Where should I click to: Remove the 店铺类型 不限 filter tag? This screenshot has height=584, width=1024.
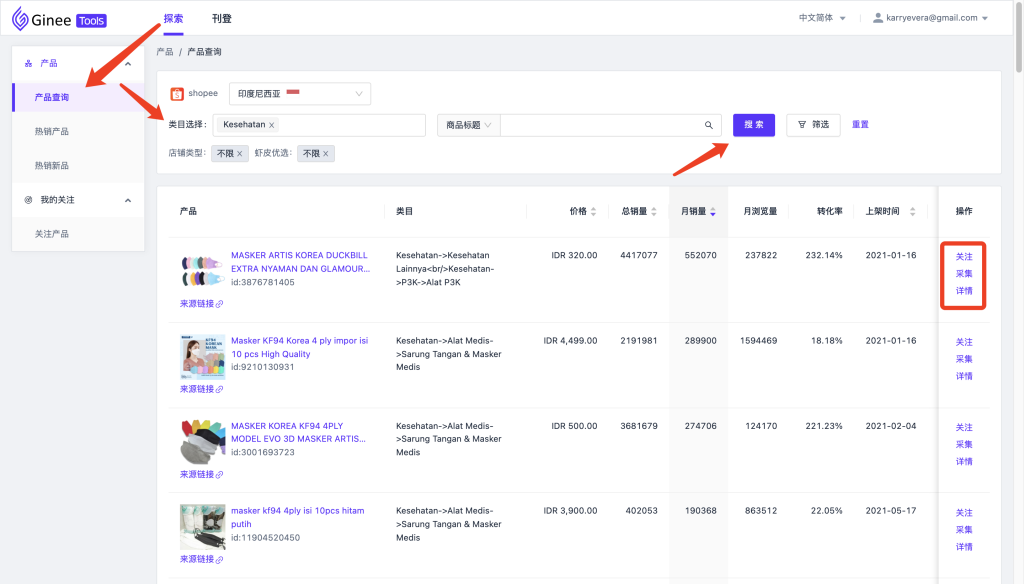(239, 154)
